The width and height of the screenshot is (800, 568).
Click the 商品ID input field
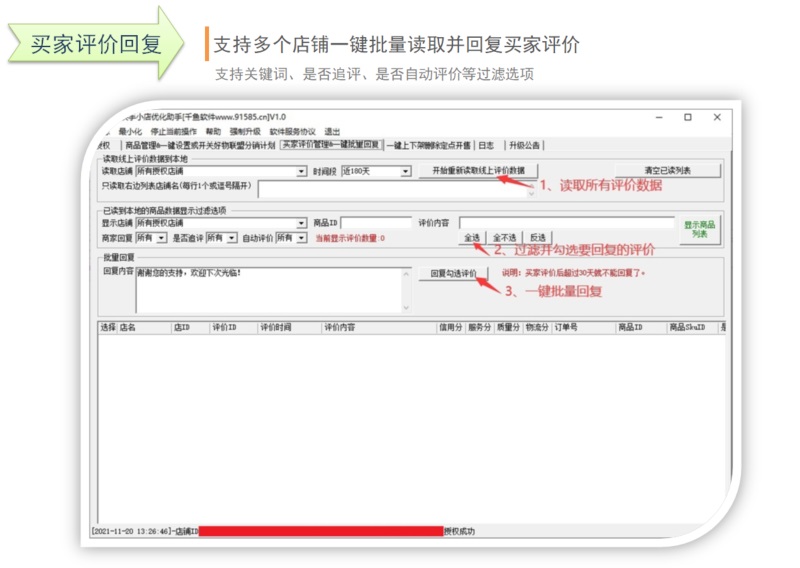tap(376, 224)
